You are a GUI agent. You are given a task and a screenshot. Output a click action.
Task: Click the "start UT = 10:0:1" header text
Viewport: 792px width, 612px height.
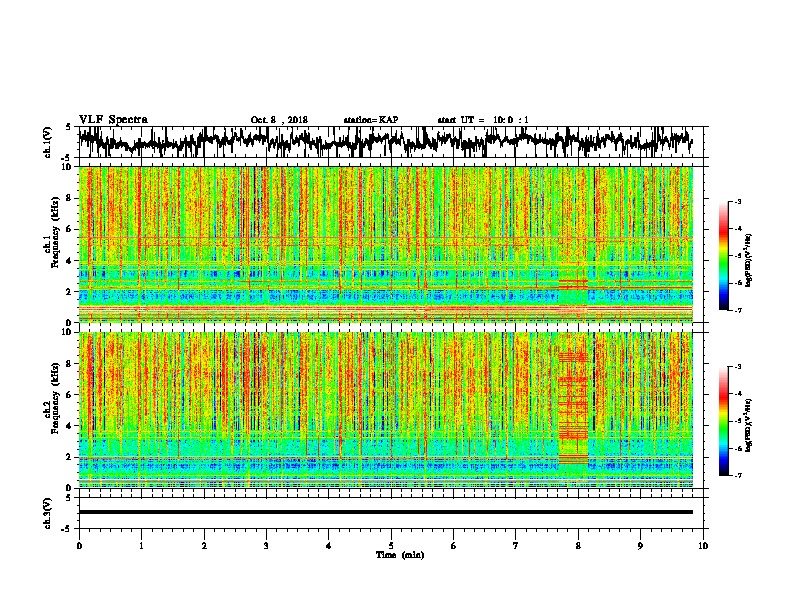click(483, 120)
